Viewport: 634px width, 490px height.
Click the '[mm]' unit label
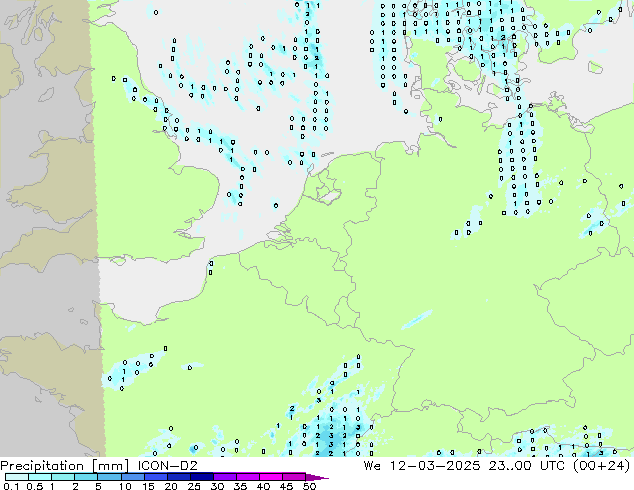coord(110,466)
